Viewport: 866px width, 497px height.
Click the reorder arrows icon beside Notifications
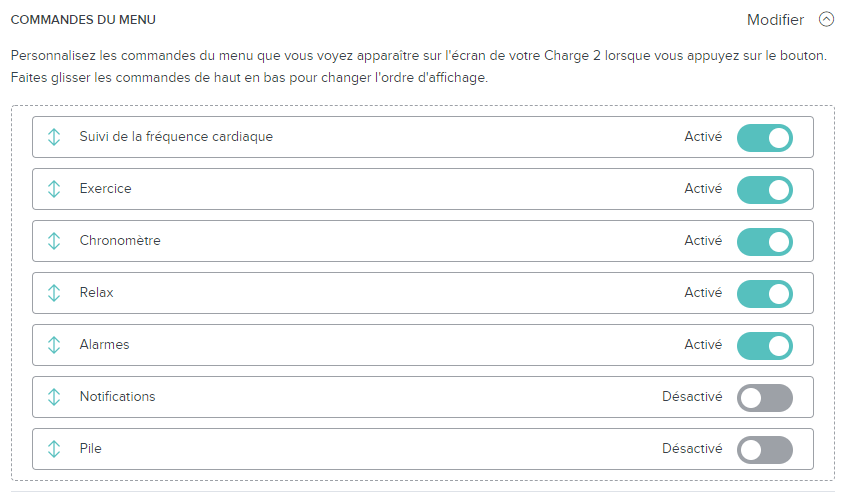click(54, 397)
